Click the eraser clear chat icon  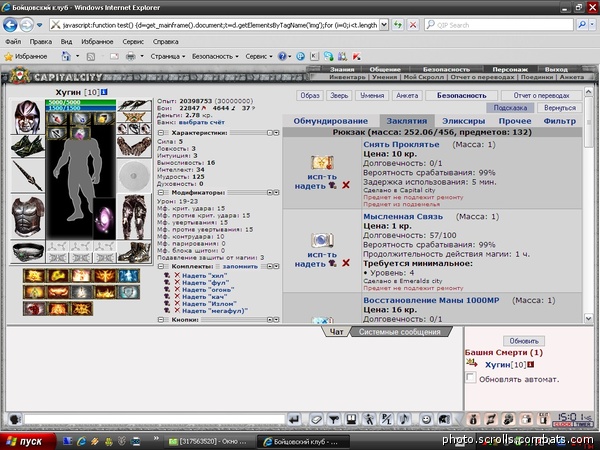pyautogui.click(x=316, y=420)
